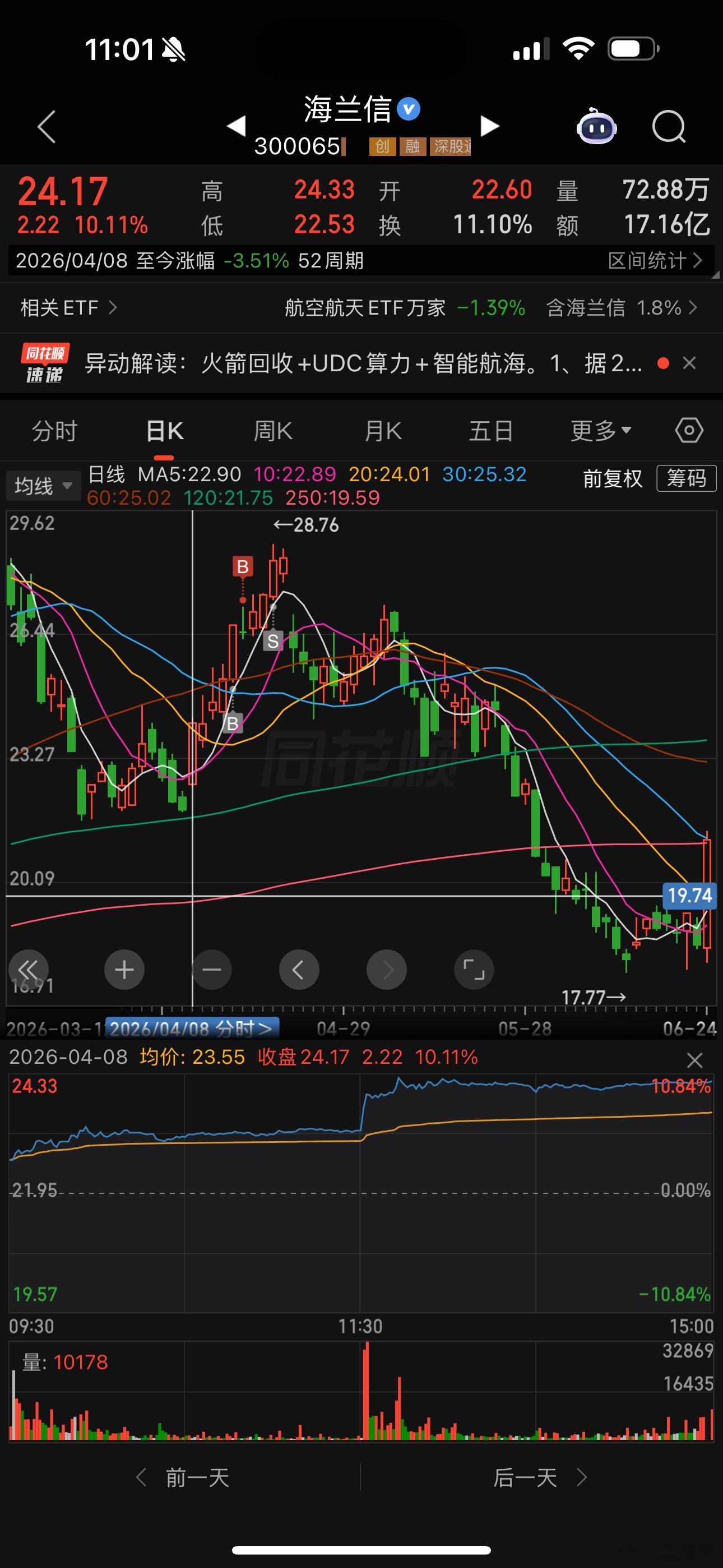
Task: Tap the battery status icon
Action: pyautogui.click(x=633, y=49)
